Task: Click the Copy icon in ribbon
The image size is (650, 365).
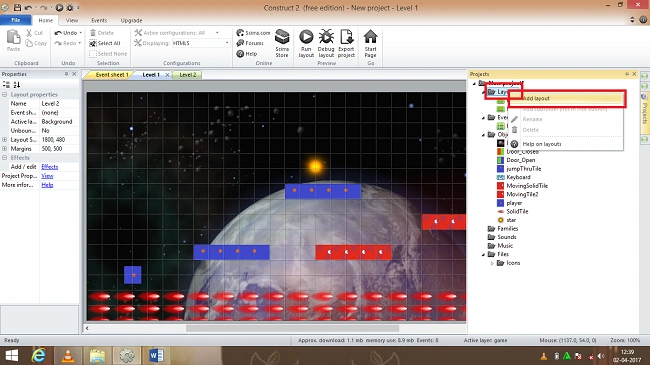Action: point(29,43)
